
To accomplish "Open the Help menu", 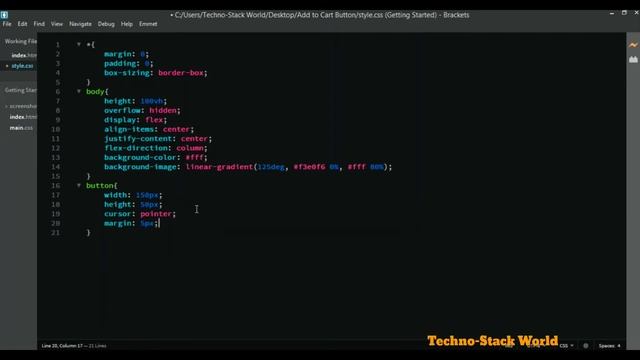I will click(127, 24).
